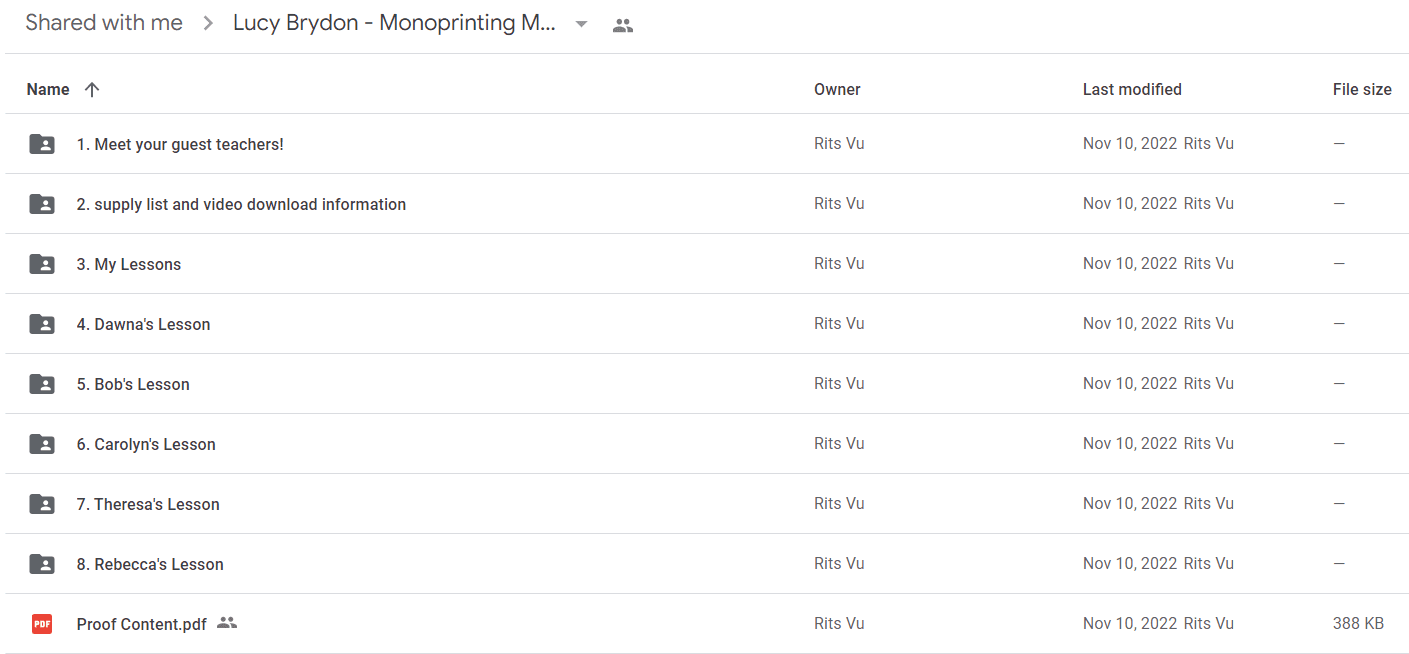Viewport: 1409px width, 654px height.
Task: Click the File size column header
Action: 1362,89
